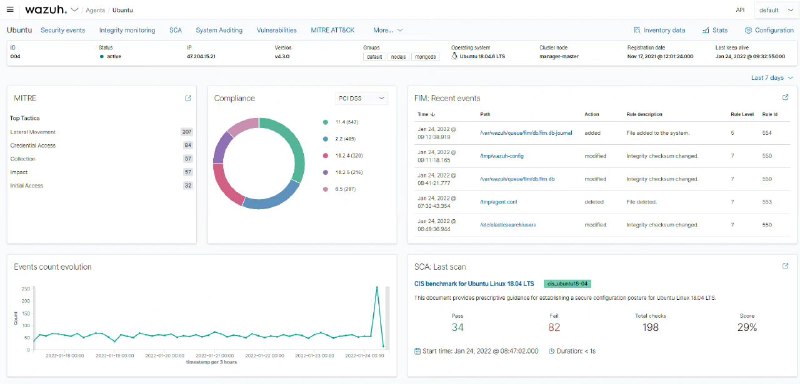Open the modified fim.db file path link
The width and height of the screenshot is (800, 384).
pos(518,179)
